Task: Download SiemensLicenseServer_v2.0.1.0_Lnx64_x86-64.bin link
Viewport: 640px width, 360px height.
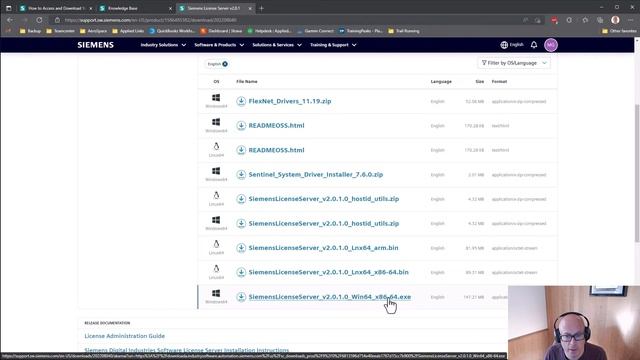Action: 329,272
